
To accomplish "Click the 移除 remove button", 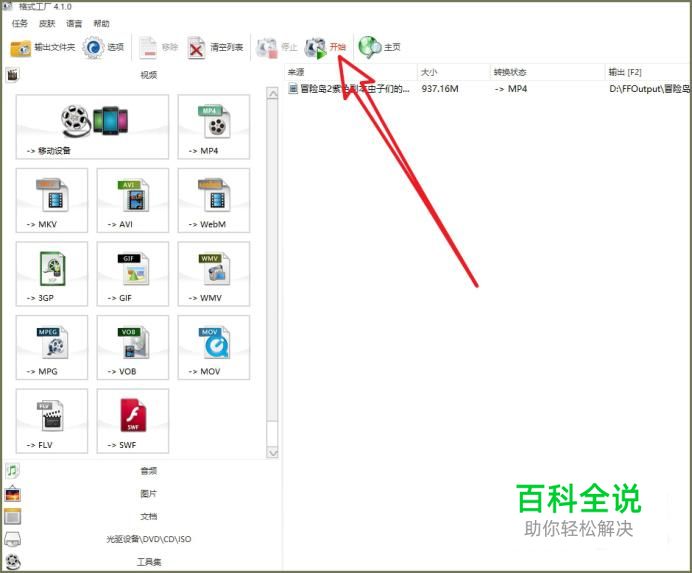I will pos(158,47).
